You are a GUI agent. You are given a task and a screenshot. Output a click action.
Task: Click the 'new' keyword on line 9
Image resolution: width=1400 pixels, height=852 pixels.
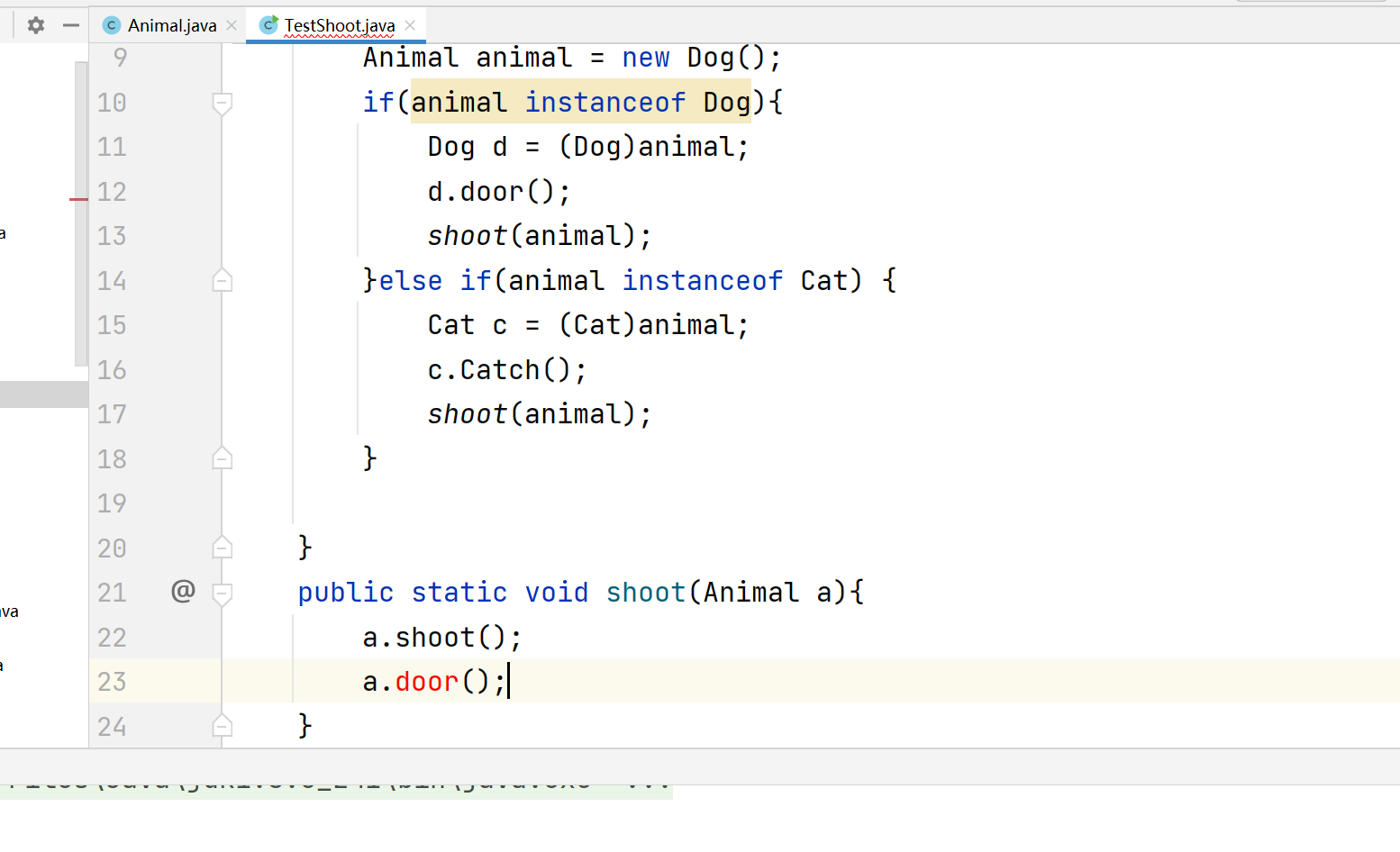[646, 58]
